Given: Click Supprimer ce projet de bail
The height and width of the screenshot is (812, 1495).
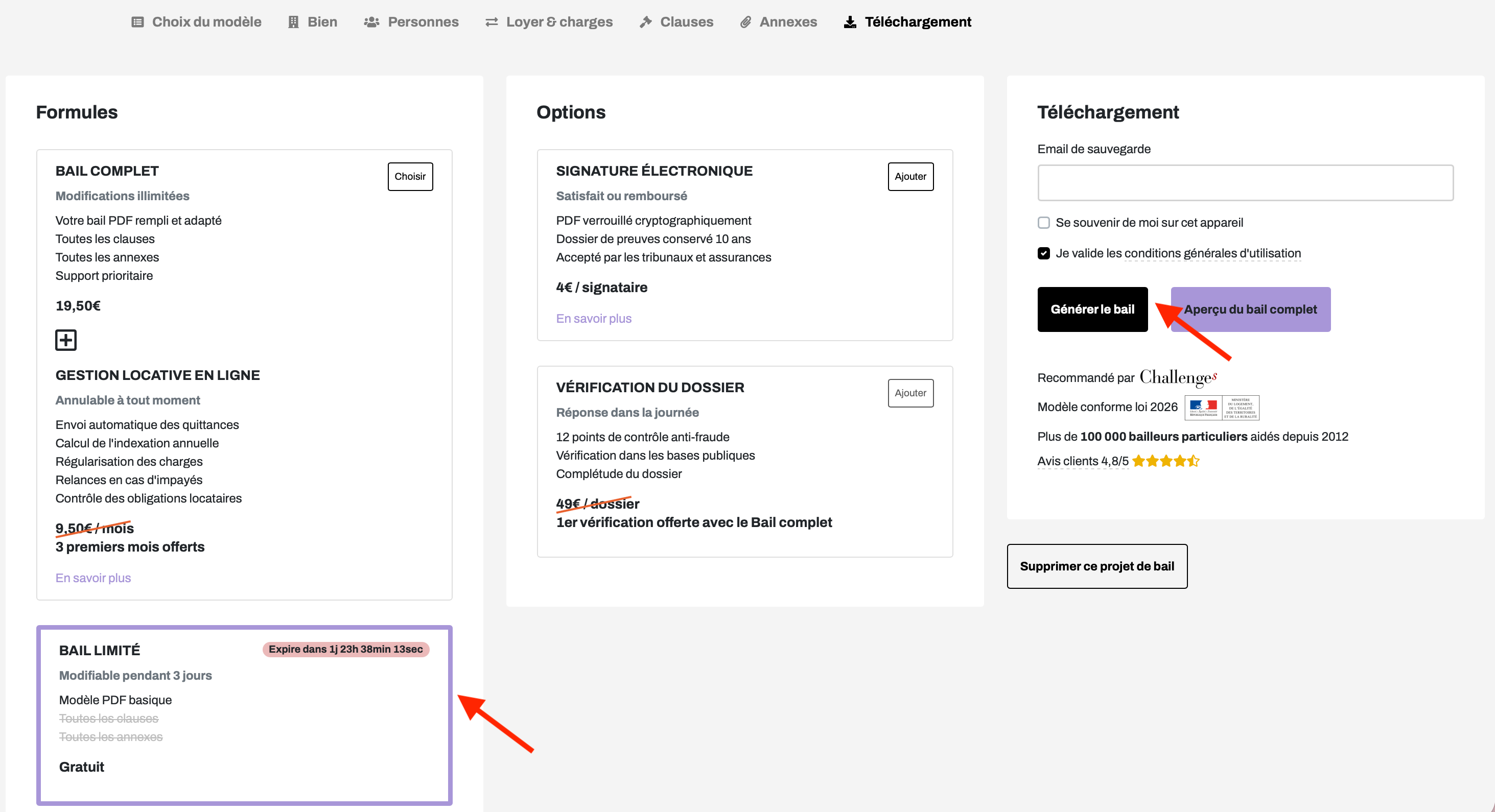Looking at the screenshot, I should point(1097,566).
